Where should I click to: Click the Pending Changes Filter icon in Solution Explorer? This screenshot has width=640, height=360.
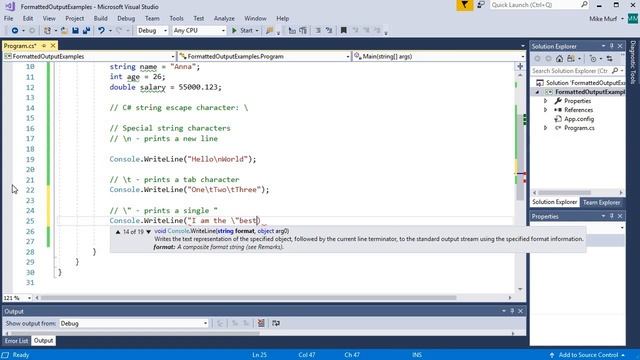click(x=593, y=59)
